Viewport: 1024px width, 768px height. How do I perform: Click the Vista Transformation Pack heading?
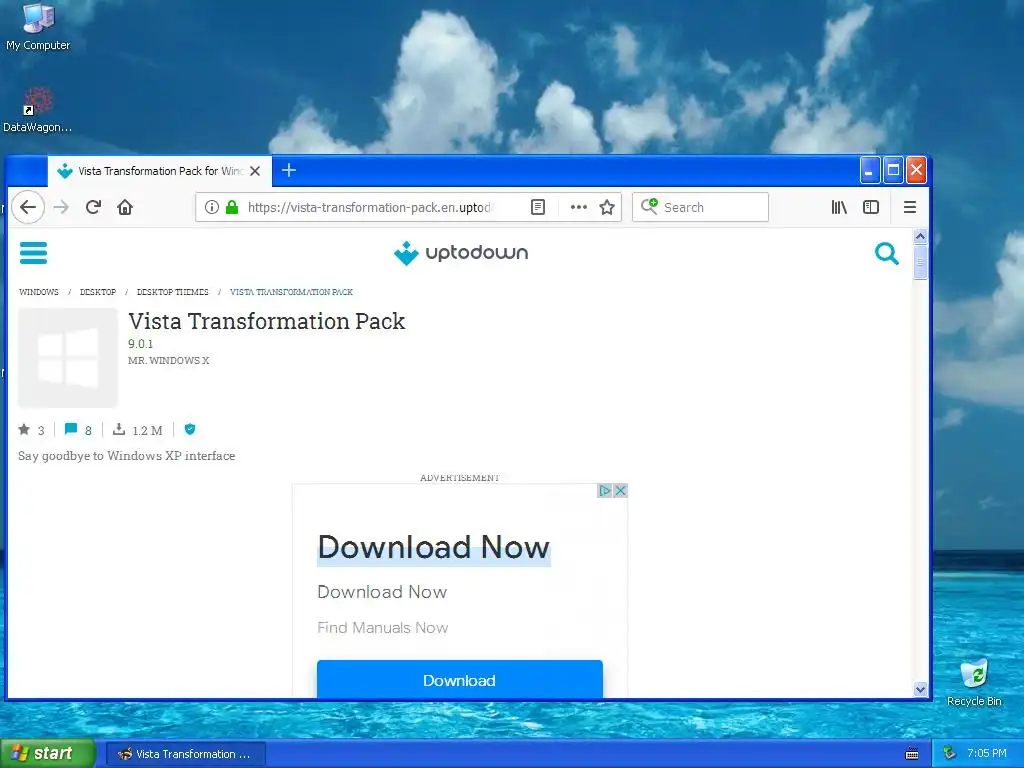[266, 321]
